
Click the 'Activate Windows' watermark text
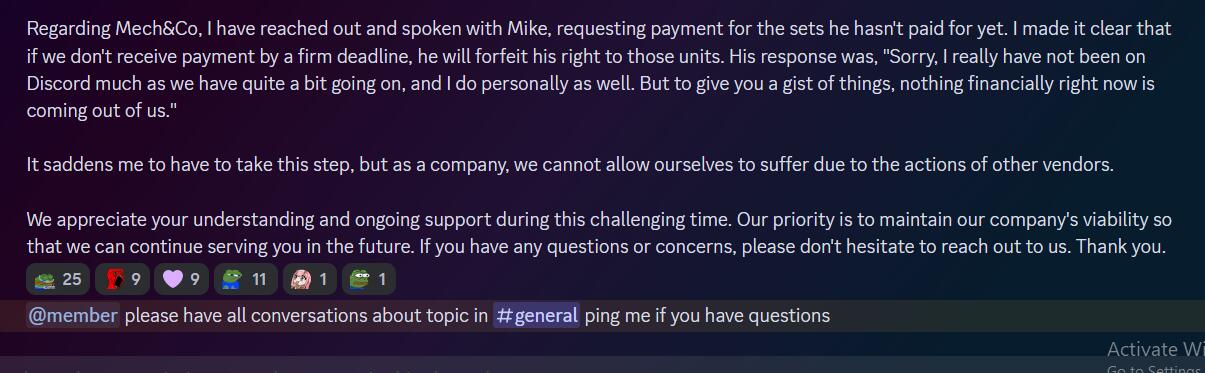tap(1156, 349)
